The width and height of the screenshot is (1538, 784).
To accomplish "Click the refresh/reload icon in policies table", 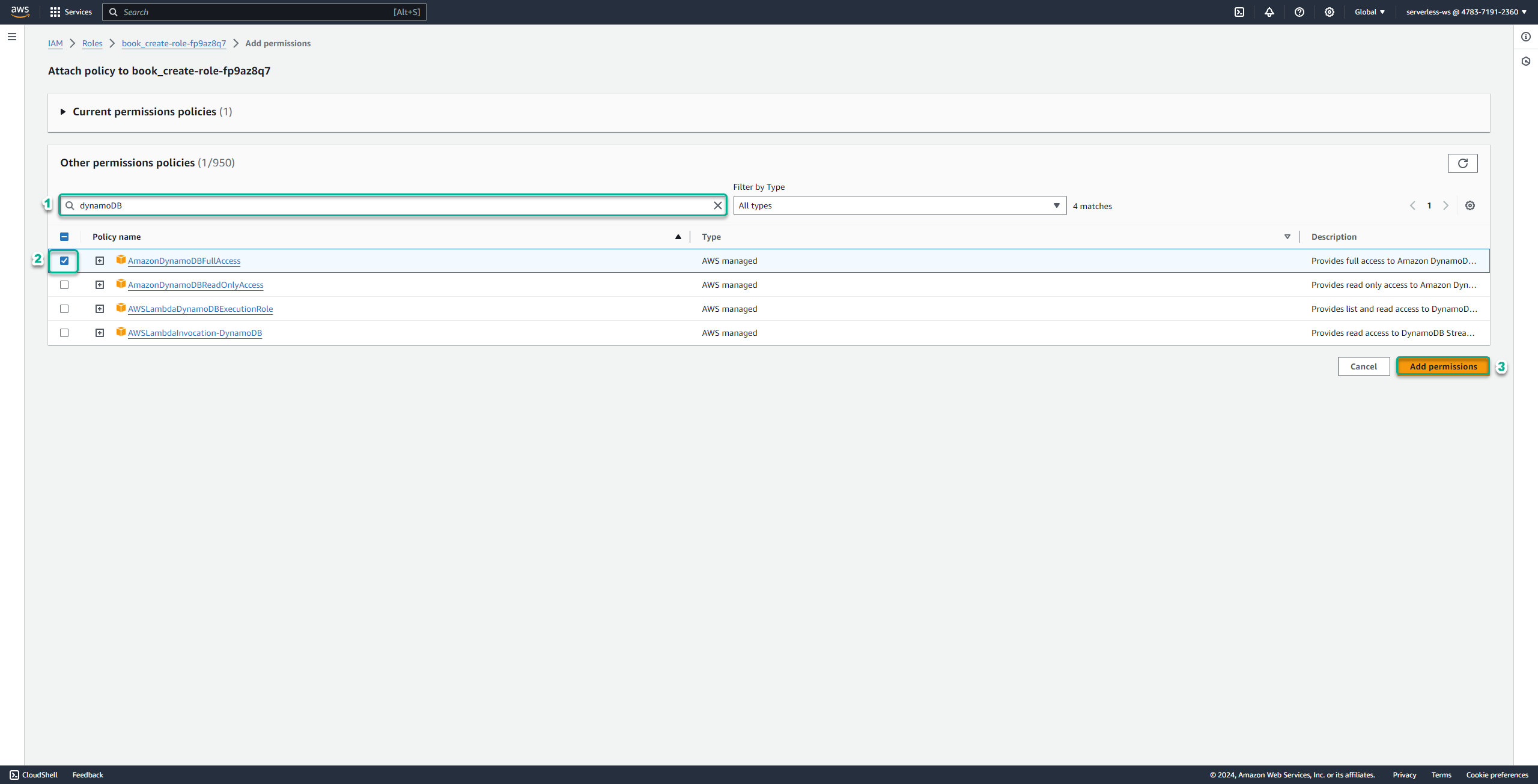I will point(1463,163).
